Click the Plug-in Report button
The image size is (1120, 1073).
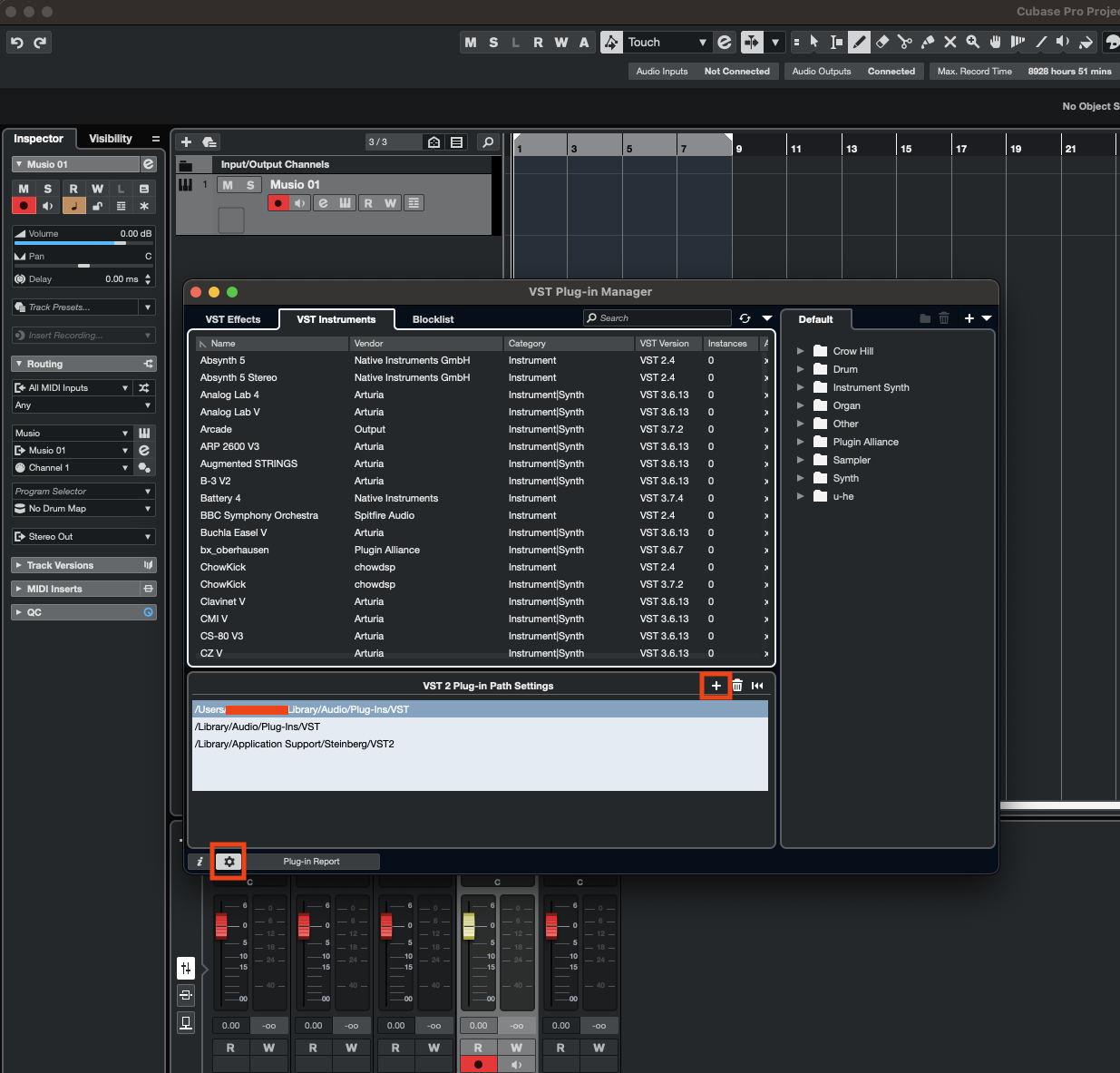pos(311,862)
